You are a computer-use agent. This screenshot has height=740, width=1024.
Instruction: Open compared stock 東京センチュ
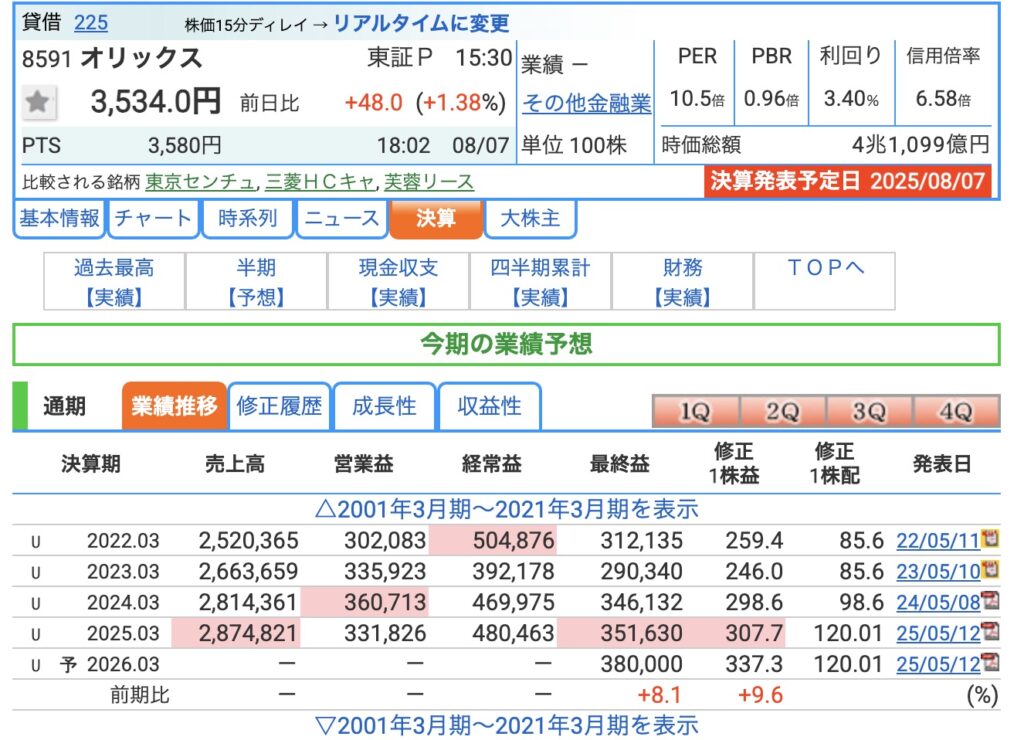click(x=200, y=182)
